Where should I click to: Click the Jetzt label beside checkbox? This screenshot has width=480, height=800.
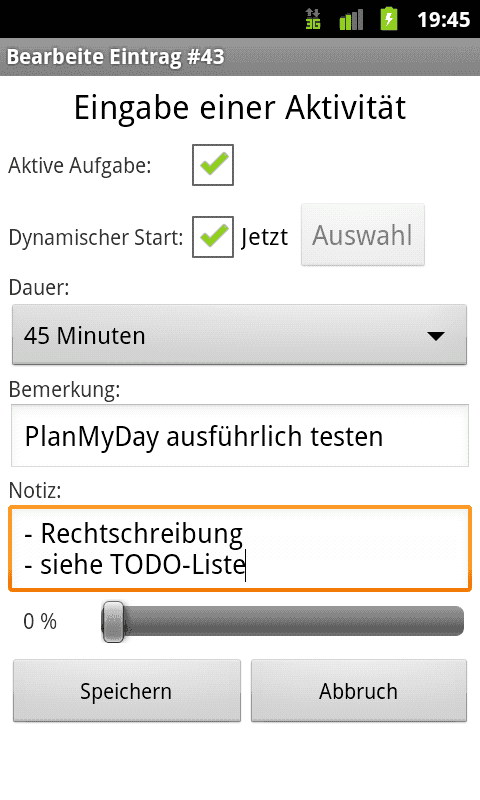[x=264, y=237]
